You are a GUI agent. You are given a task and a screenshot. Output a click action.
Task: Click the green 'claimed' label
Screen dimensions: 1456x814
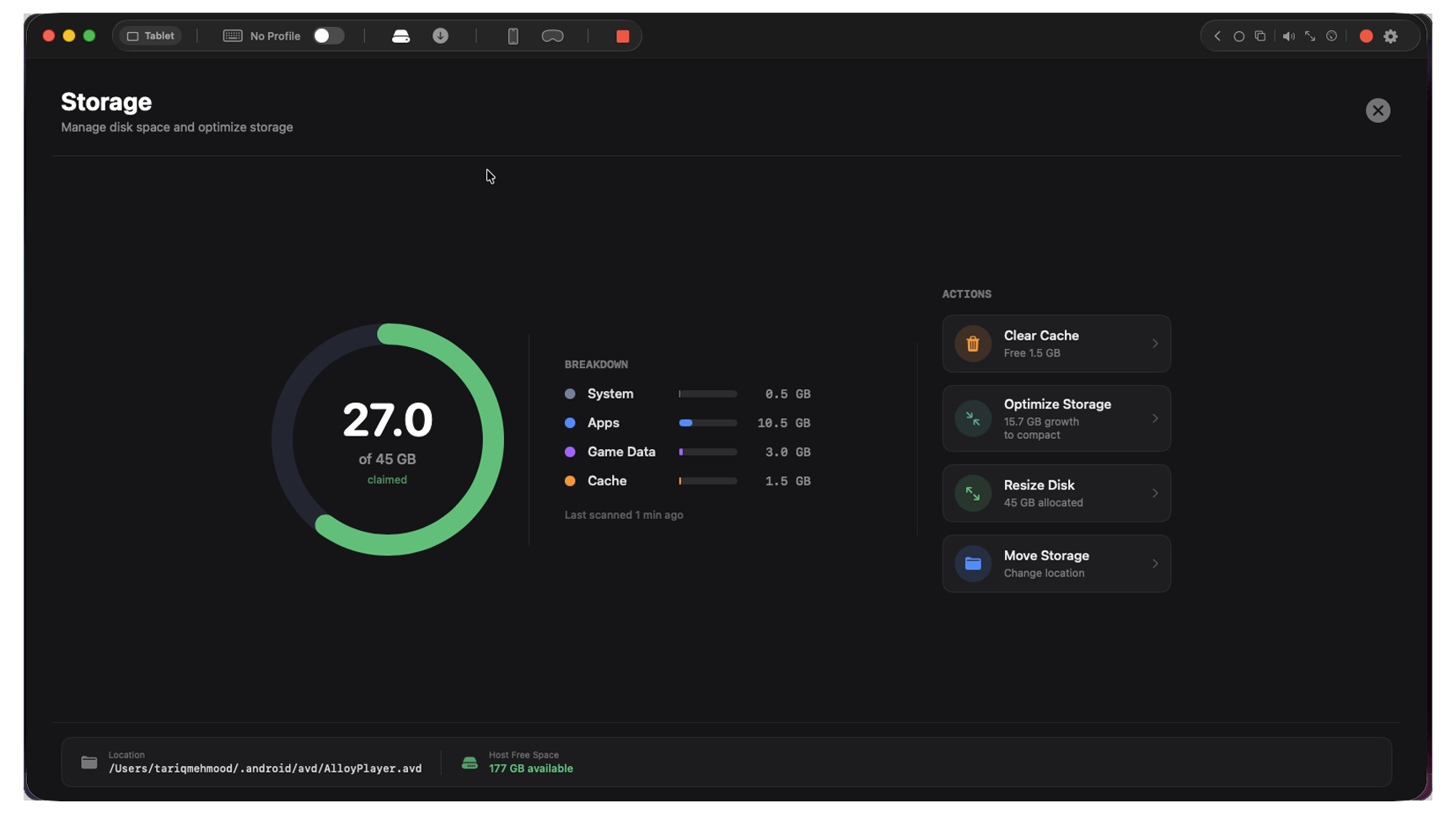(387, 479)
